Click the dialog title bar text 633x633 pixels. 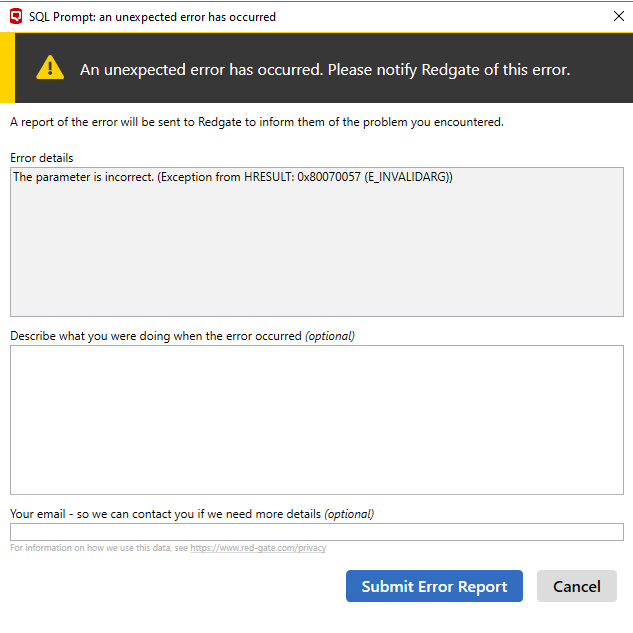pos(152,17)
